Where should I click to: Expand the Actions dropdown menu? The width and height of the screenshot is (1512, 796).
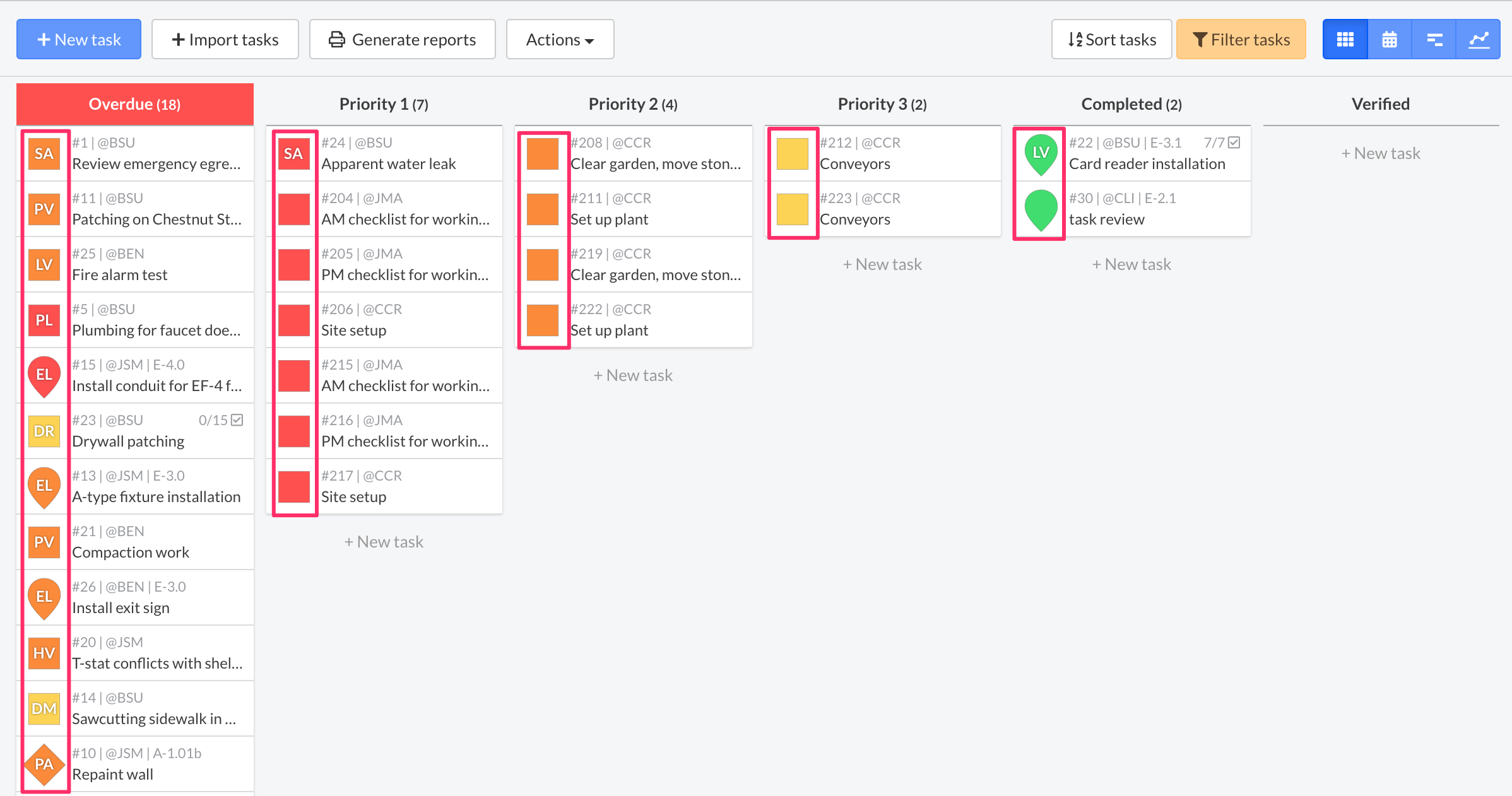coord(560,40)
